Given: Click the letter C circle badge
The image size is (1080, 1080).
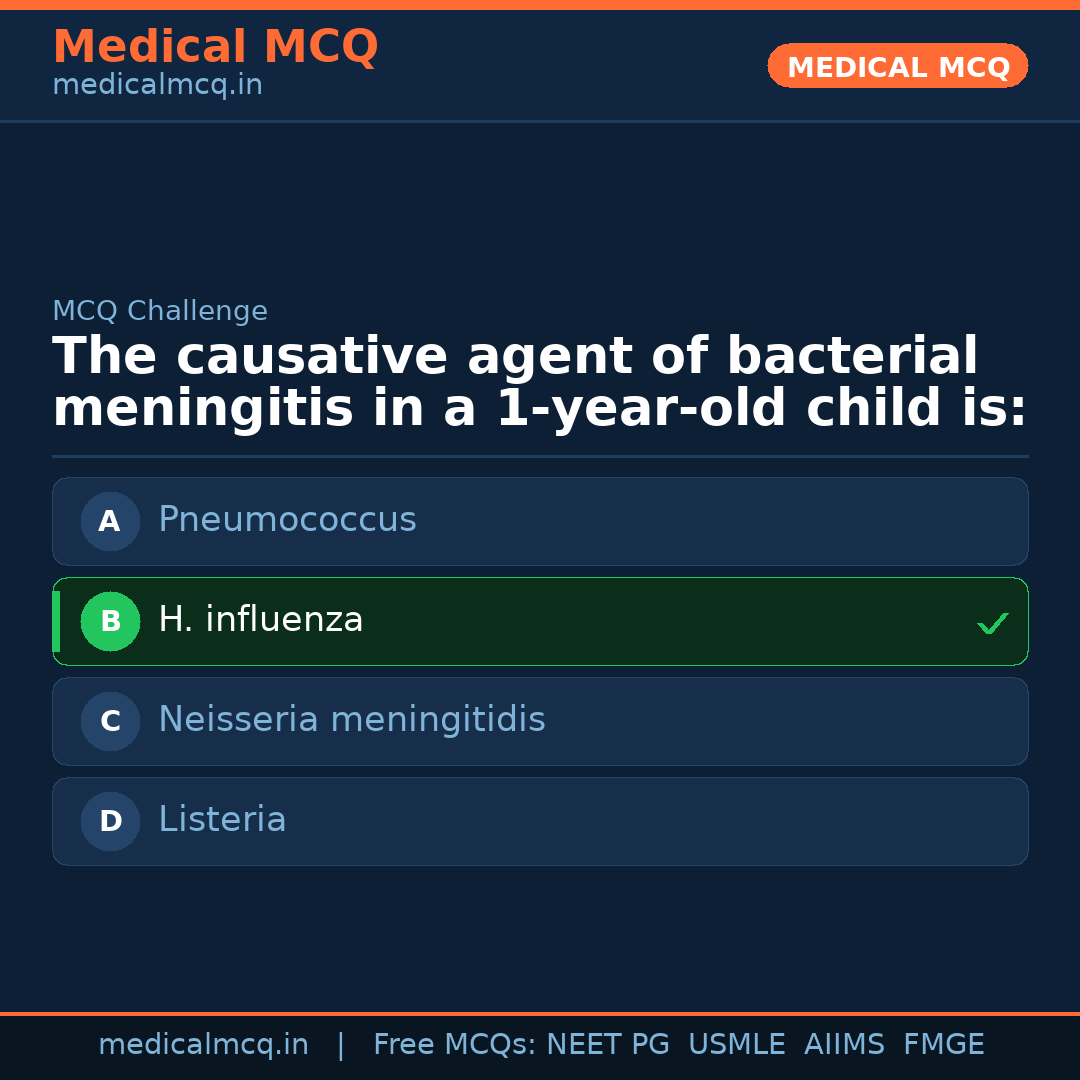Looking at the screenshot, I should [110, 721].
